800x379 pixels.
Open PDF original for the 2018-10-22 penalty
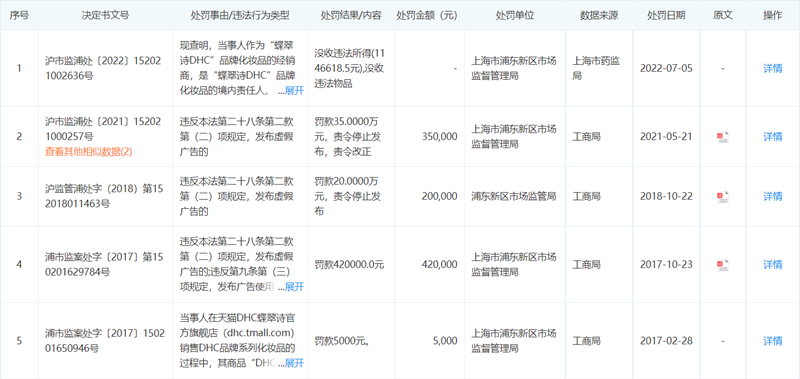point(722,196)
